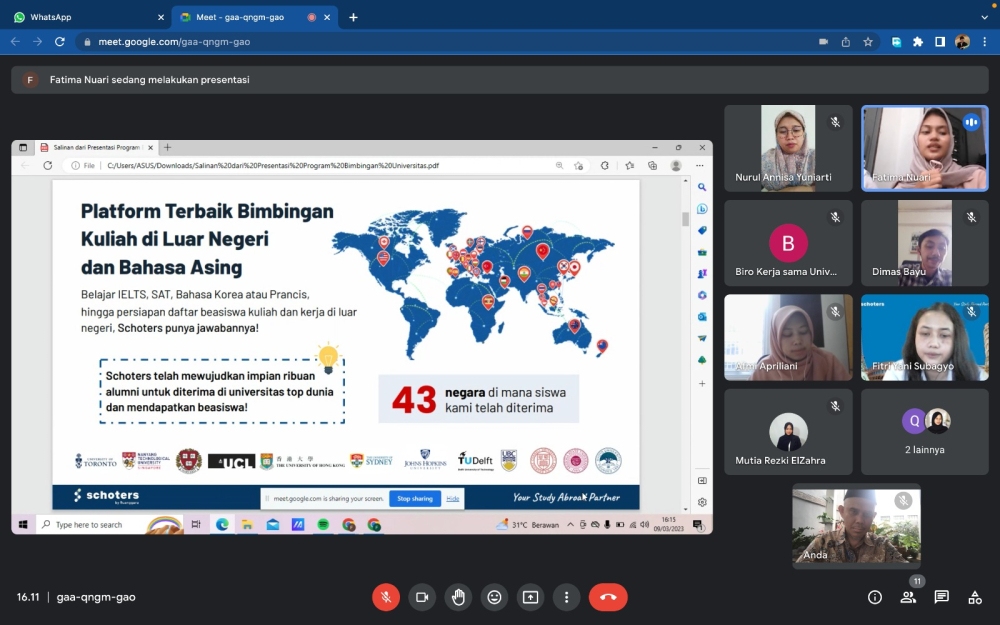This screenshot has height=625, width=1000.
Task: Select Fatima Nuari presenter video tile
Action: click(x=925, y=149)
